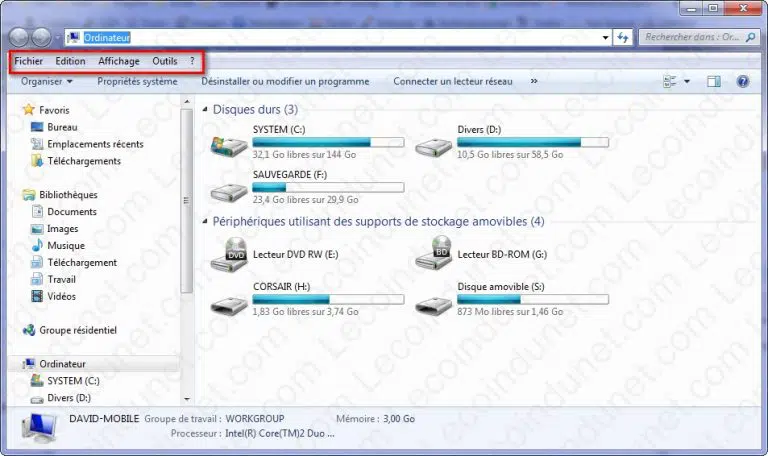Click the Musique note icon
Viewport: 768px width, 456px height.
coord(37,245)
